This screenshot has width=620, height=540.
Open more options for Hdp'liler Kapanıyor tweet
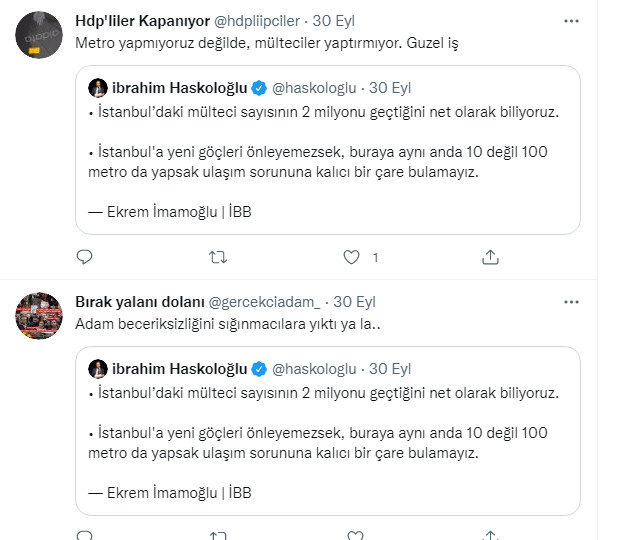[x=569, y=21]
